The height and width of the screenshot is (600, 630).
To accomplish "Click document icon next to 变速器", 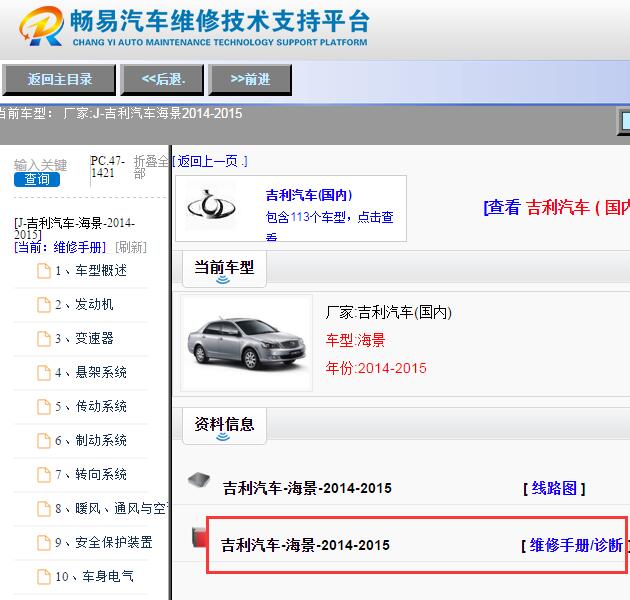I will coord(44,338).
